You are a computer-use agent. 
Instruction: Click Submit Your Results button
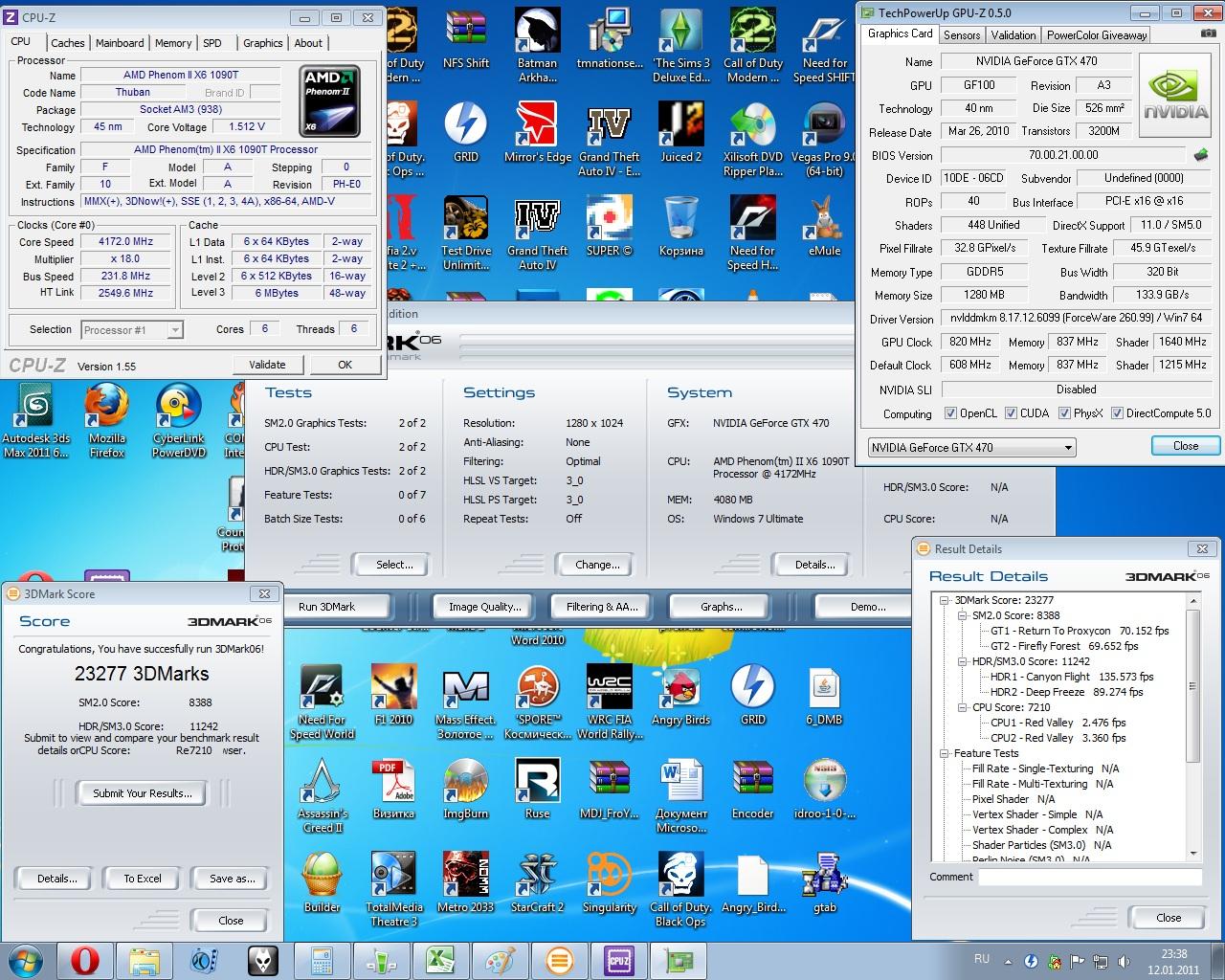pos(143,793)
